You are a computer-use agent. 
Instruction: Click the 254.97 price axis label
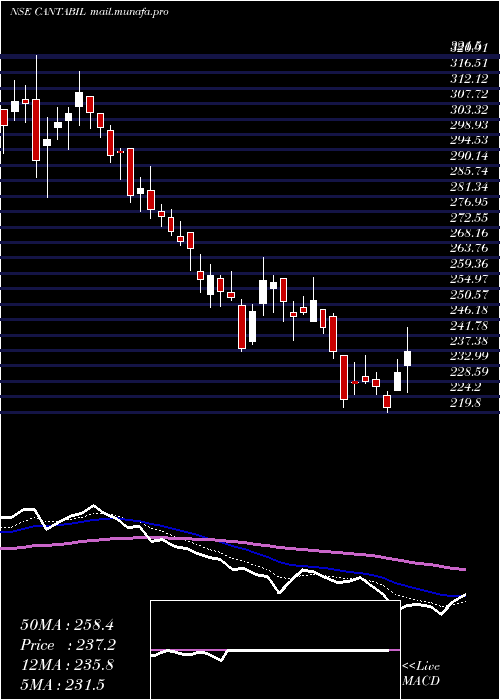coord(469,279)
